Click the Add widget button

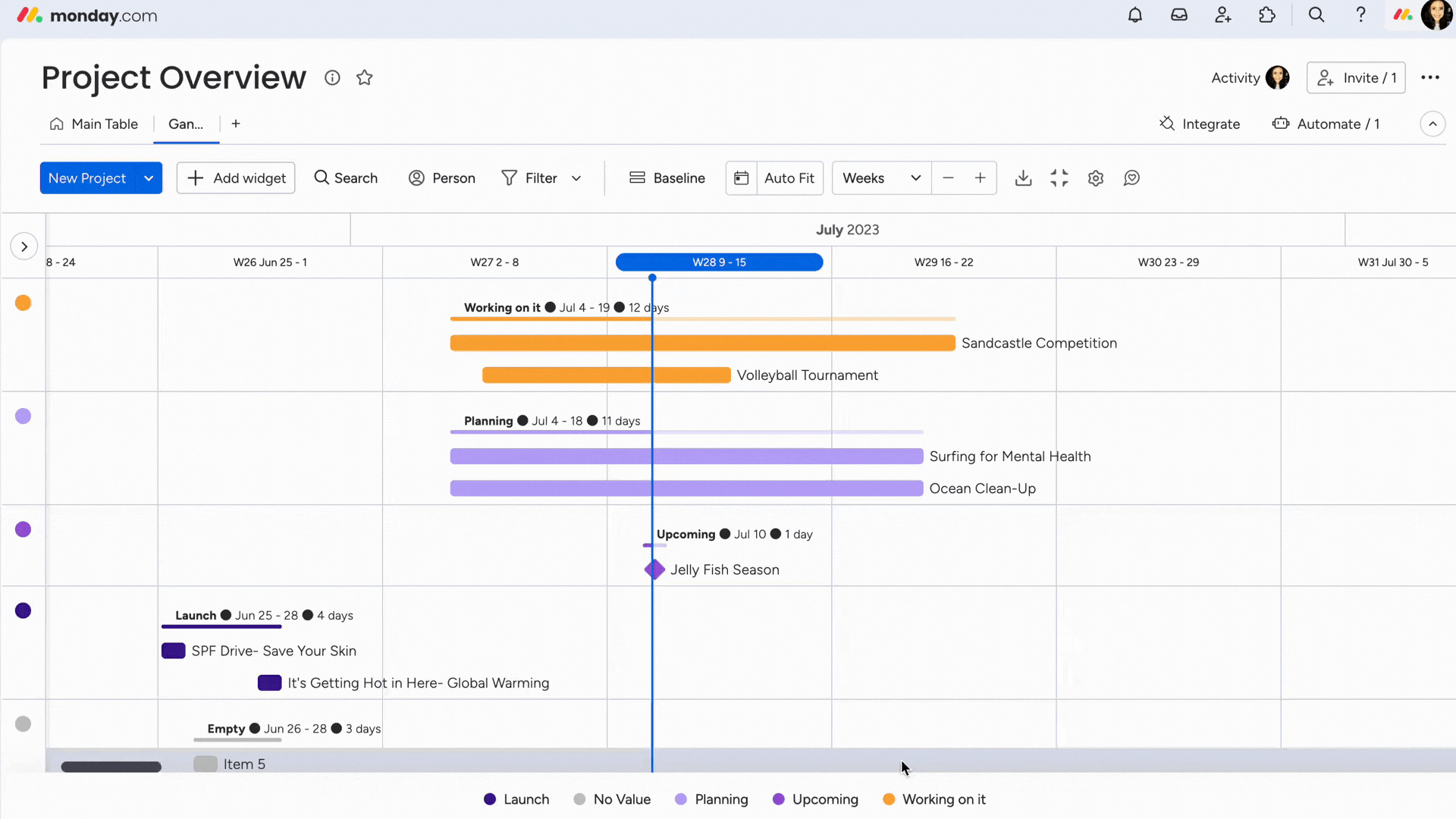(x=236, y=178)
